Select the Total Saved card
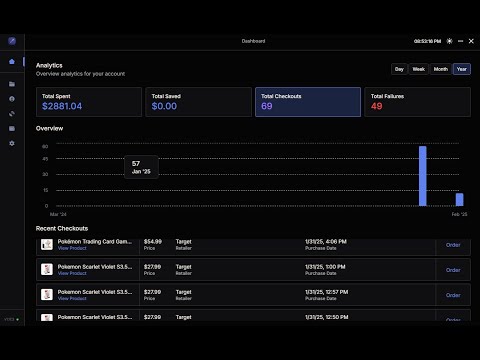Screen dimensions: 480x360 click(x=199, y=102)
